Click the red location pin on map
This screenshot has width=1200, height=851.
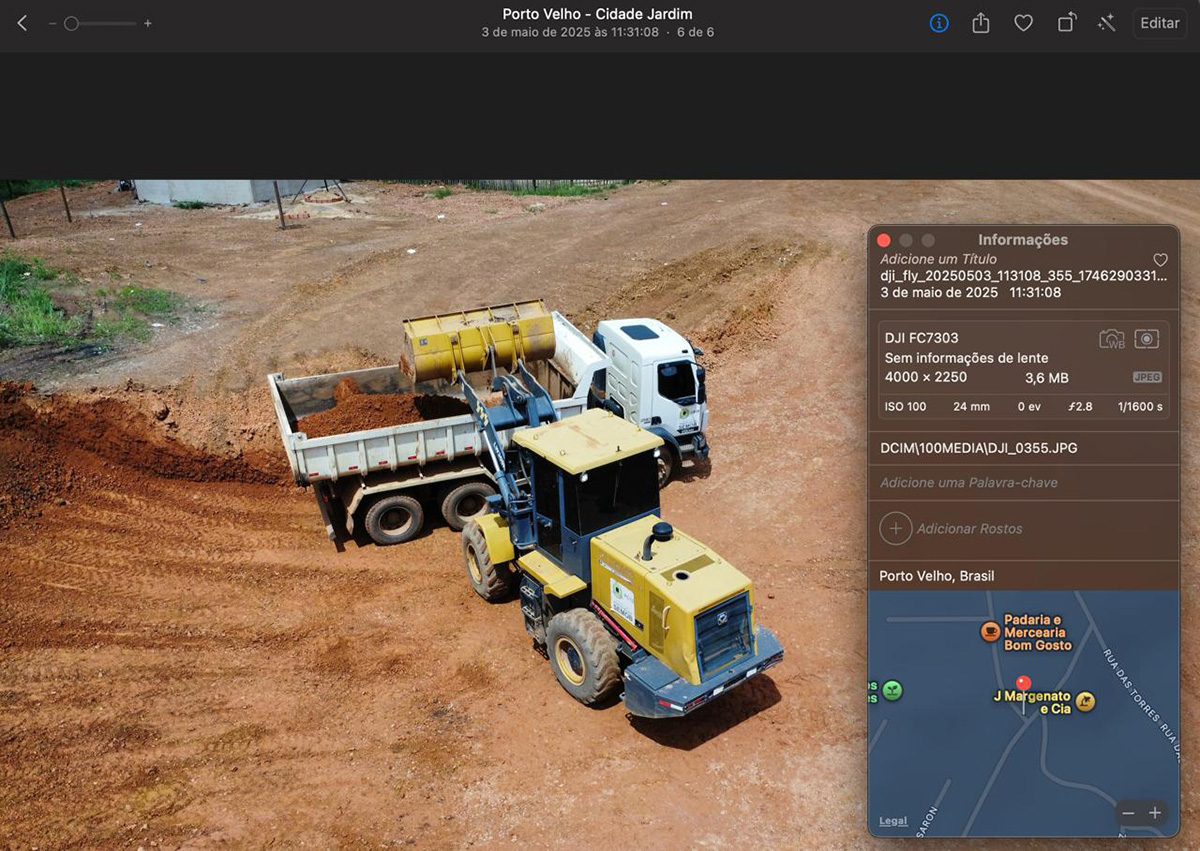1023,683
